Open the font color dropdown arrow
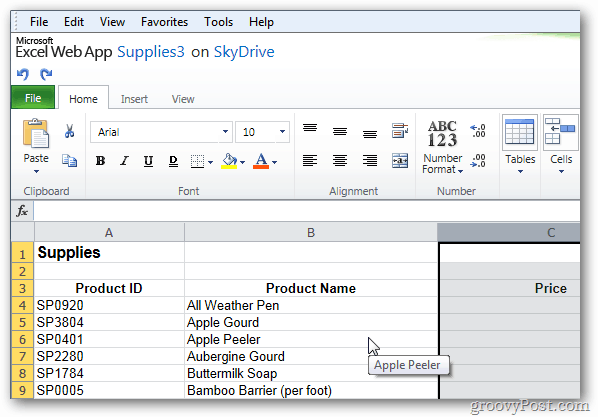This screenshot has height=417, width=598. [275, 162]
